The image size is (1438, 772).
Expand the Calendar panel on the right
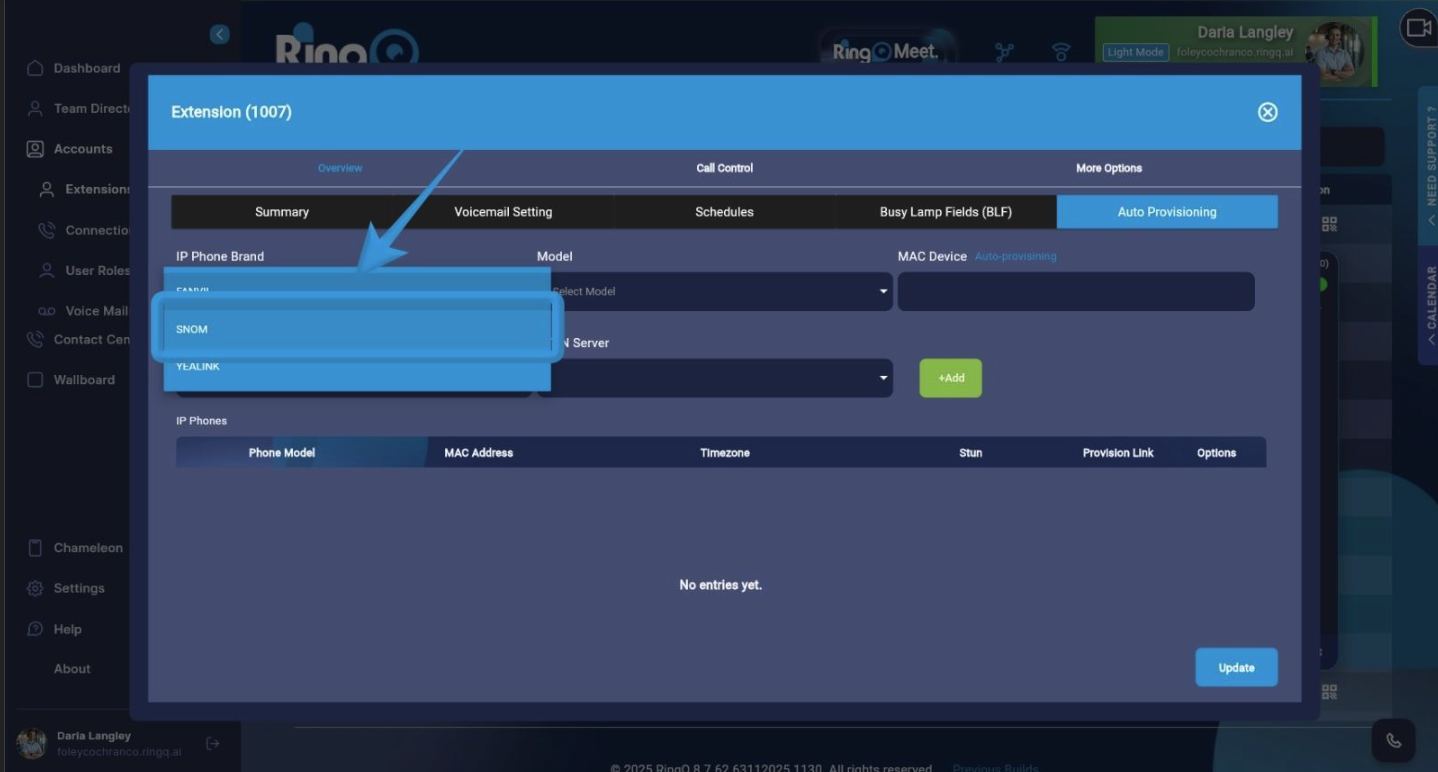[1429, 295]
